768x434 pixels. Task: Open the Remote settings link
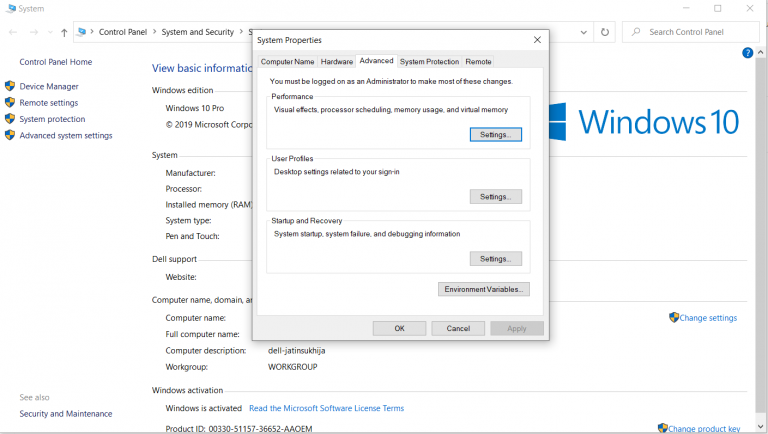point(49,102)
